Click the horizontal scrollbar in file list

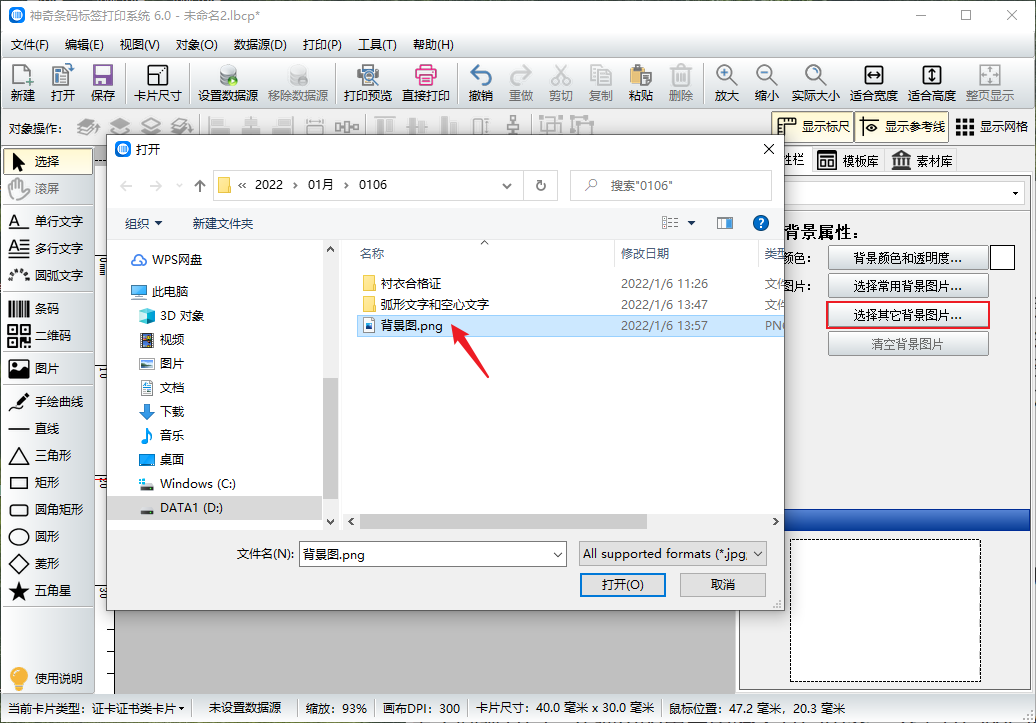click(x=503, y=521)
